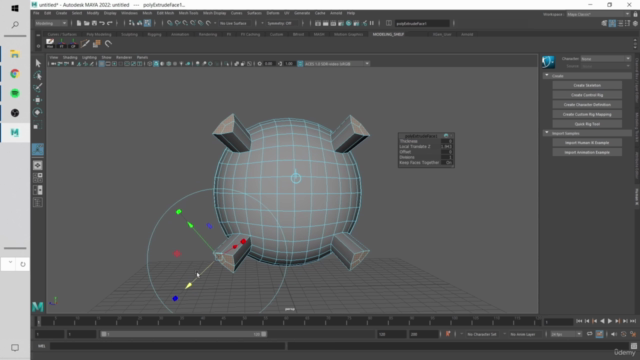Click the Play Backwards button
640x360 pixels.
click(602, 321)
